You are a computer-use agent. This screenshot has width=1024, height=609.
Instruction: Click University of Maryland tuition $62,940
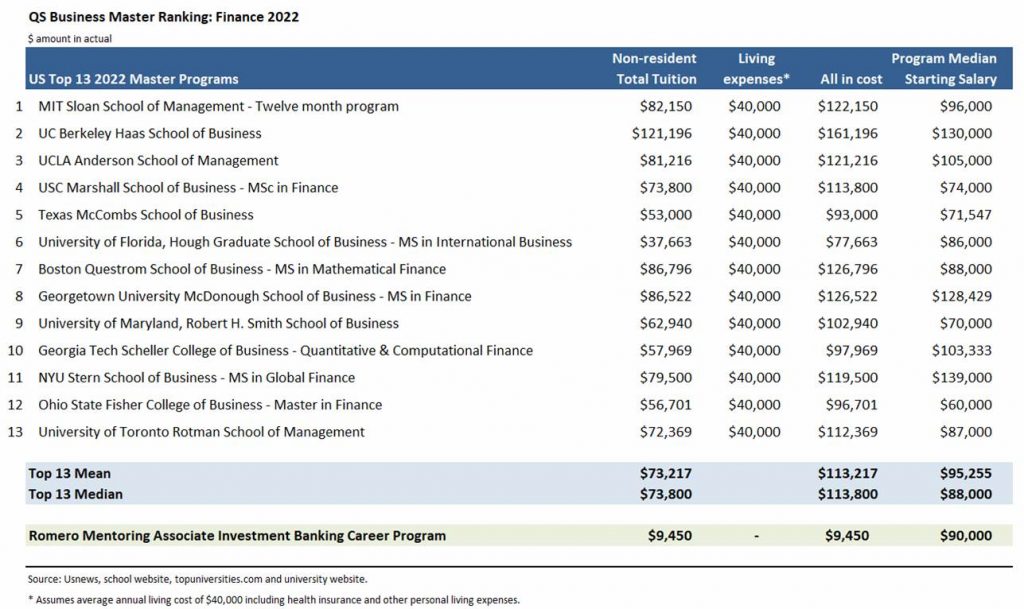pyautogui.click(x=665, y=324)
